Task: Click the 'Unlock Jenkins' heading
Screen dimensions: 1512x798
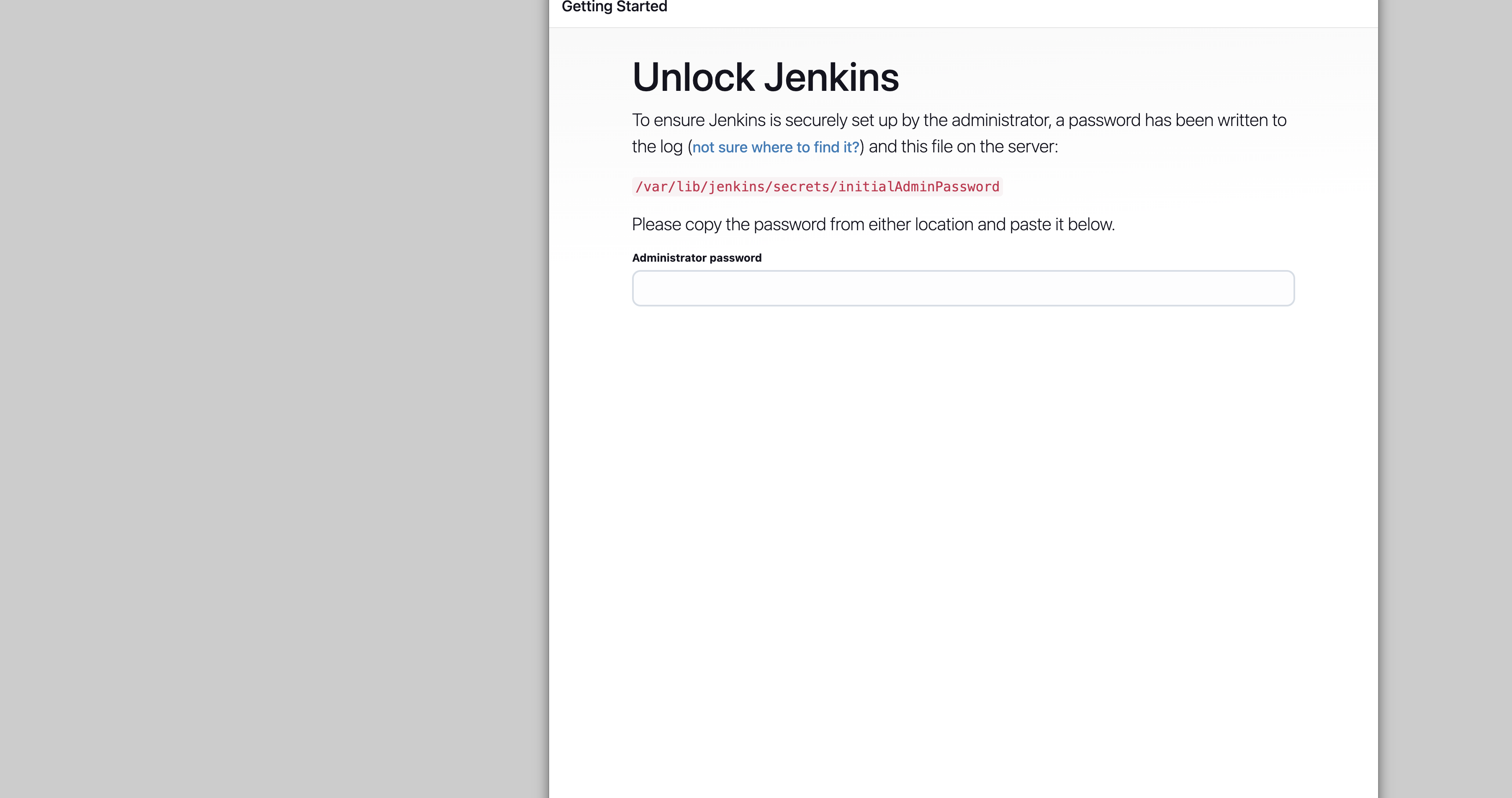Action: click(x=765, y=77)
